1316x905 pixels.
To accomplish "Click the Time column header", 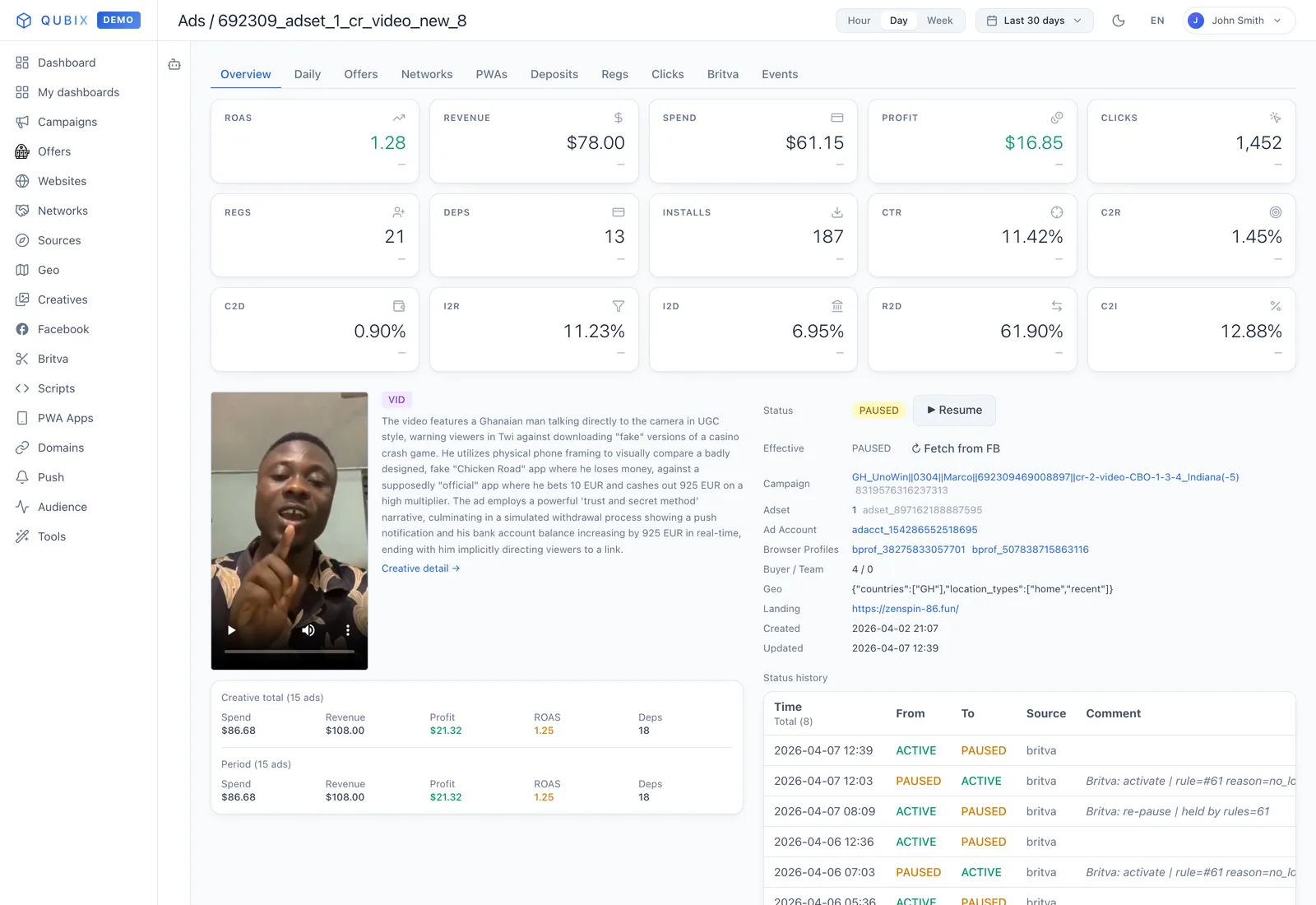I will (788, 707).
